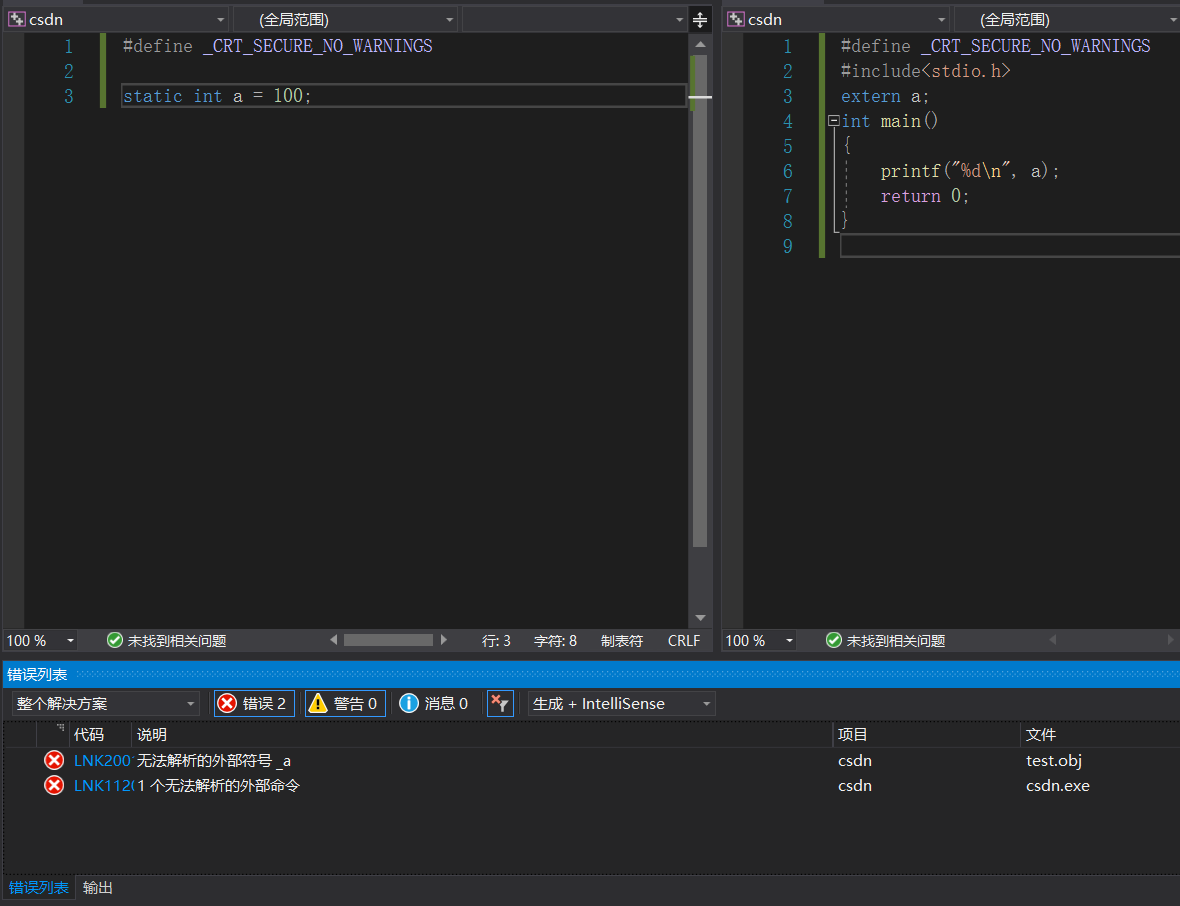Click the horizontal scroll left arrow in left editor
The image size is (1180, 906).
(333, 640)
